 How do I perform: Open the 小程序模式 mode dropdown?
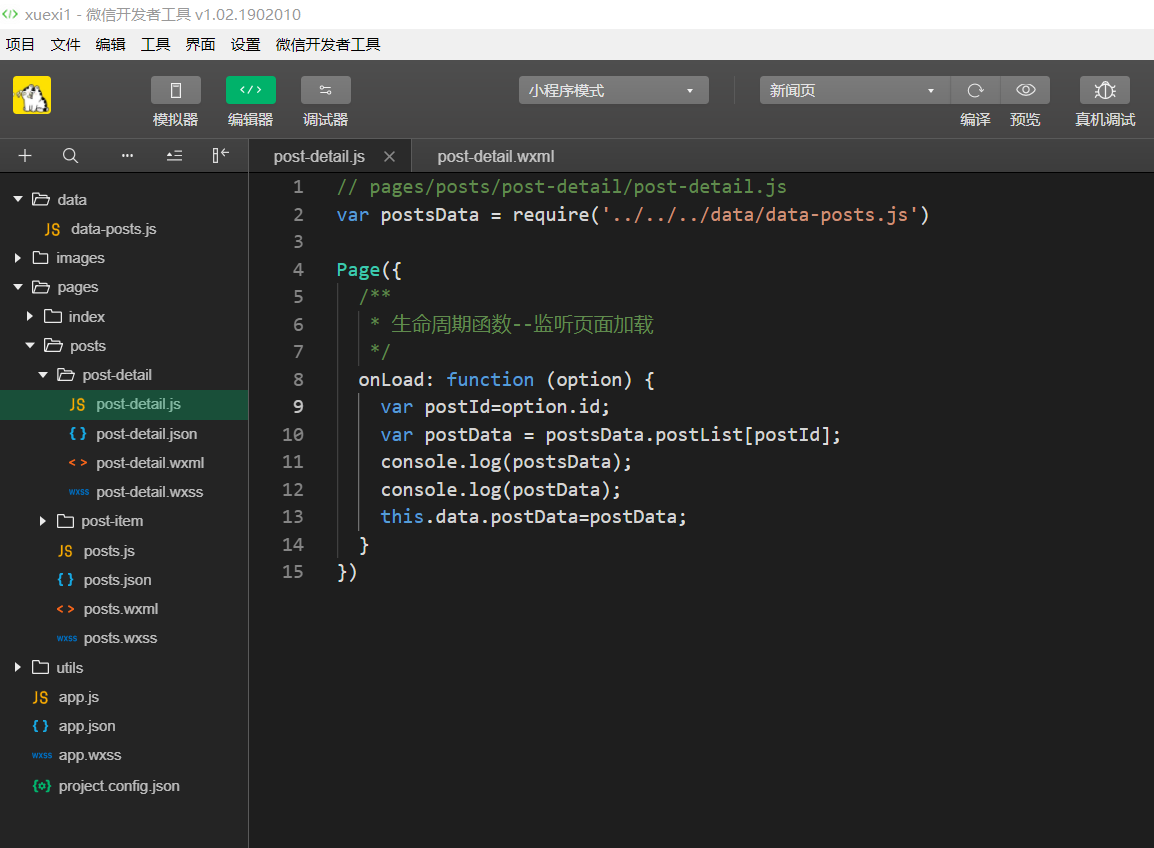(x=613, y=91)
